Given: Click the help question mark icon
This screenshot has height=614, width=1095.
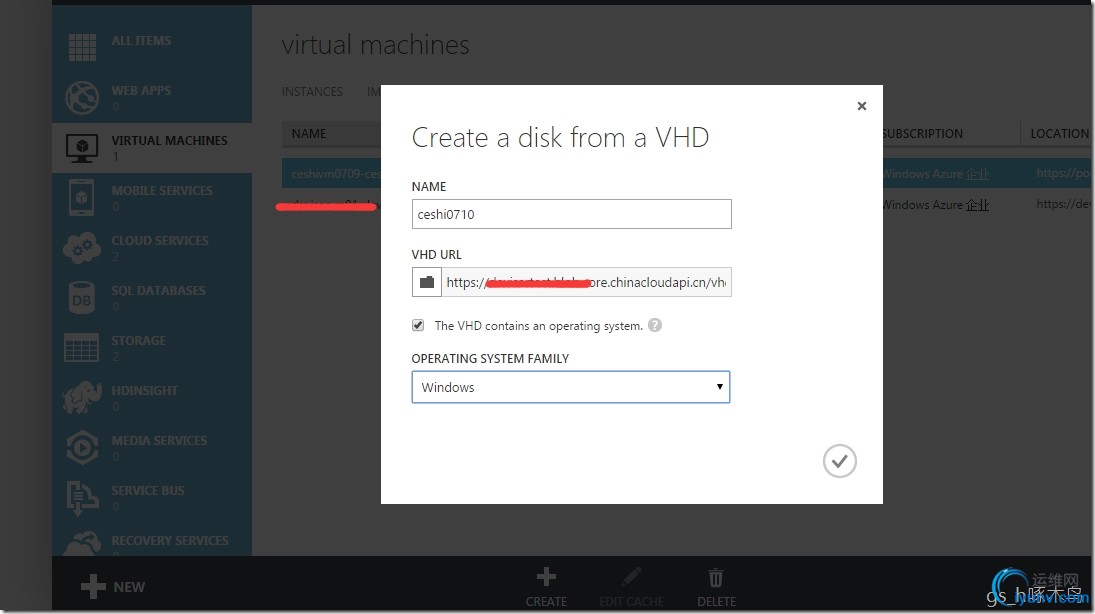Looking at the screenshot, I should point(654,326).
